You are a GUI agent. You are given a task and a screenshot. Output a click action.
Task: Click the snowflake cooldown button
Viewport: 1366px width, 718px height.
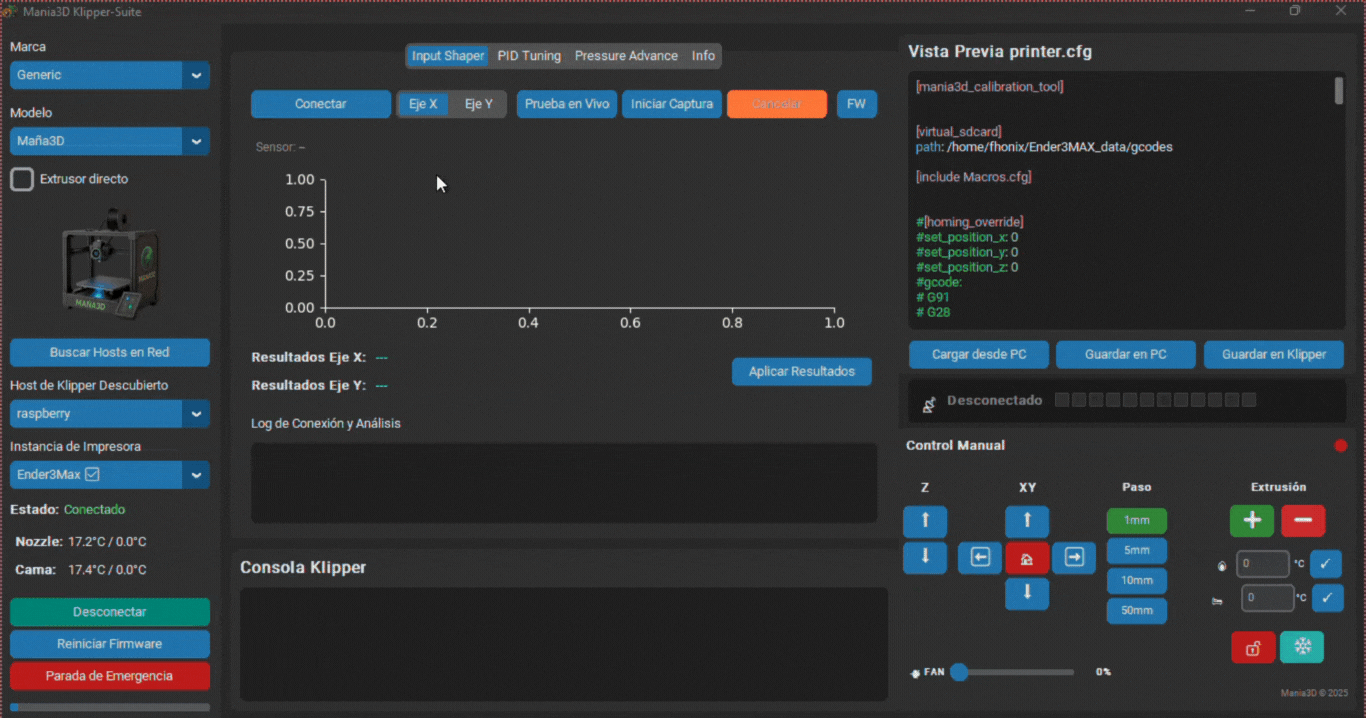1303,647
